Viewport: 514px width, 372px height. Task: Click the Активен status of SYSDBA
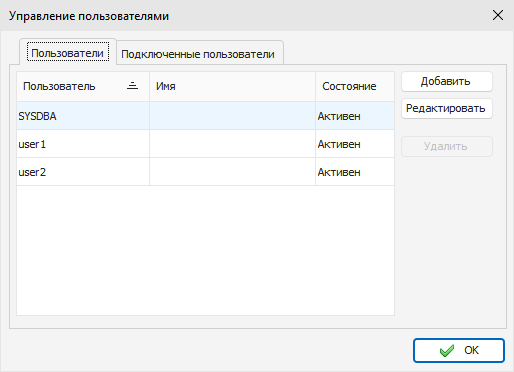pyautogui.click(x=339, y=116)
